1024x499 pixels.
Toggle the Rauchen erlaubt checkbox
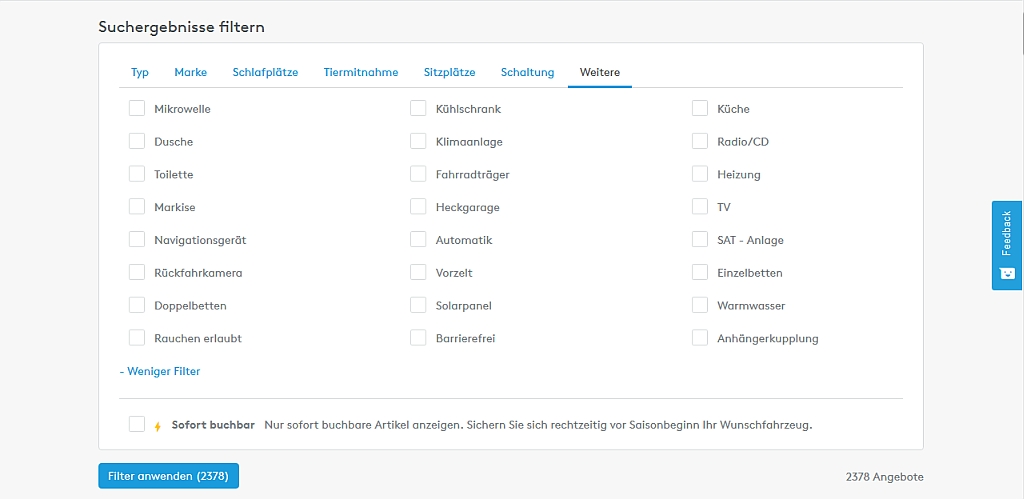tap(137, 338)
